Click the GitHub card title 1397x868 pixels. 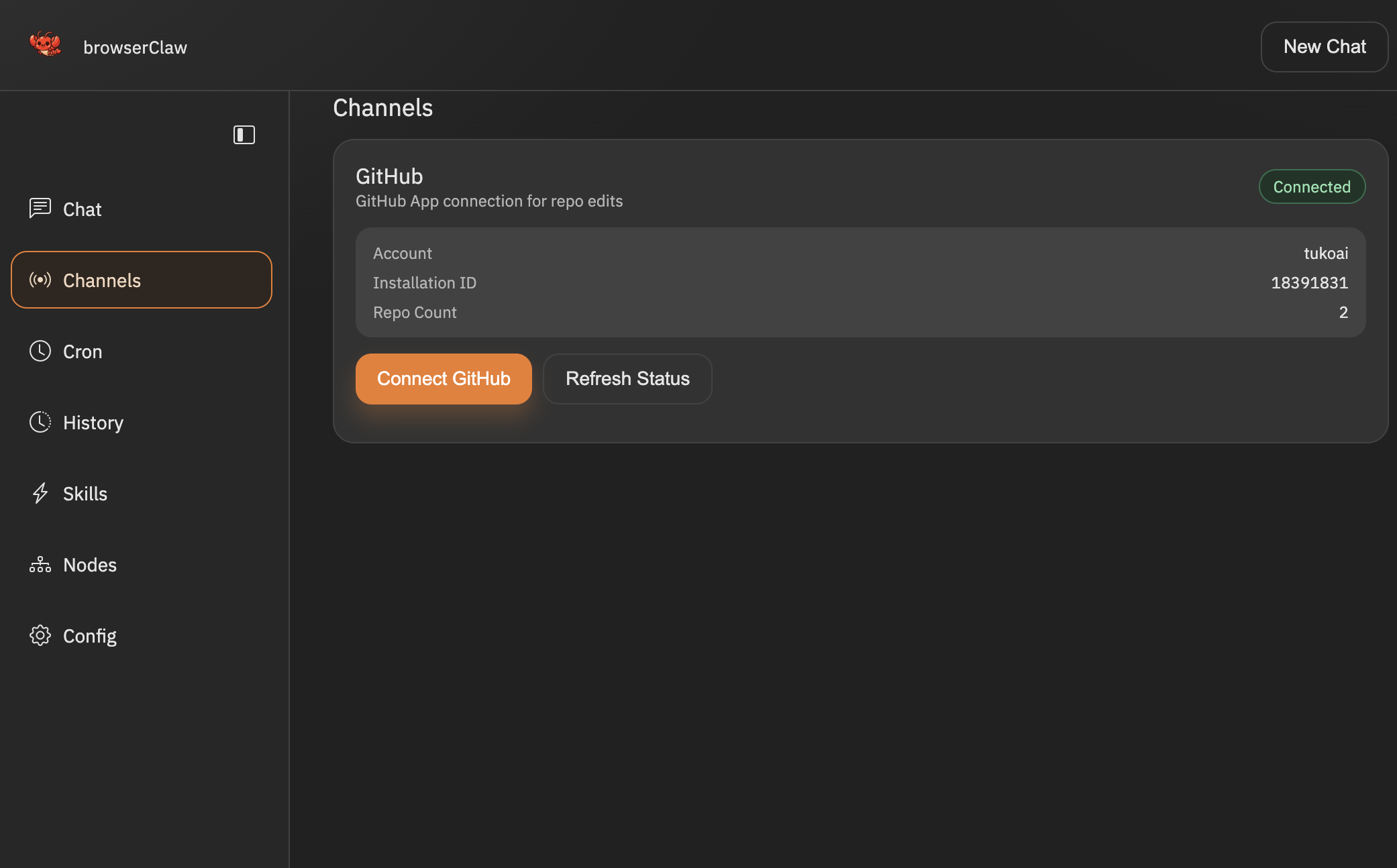pos(389,176)
